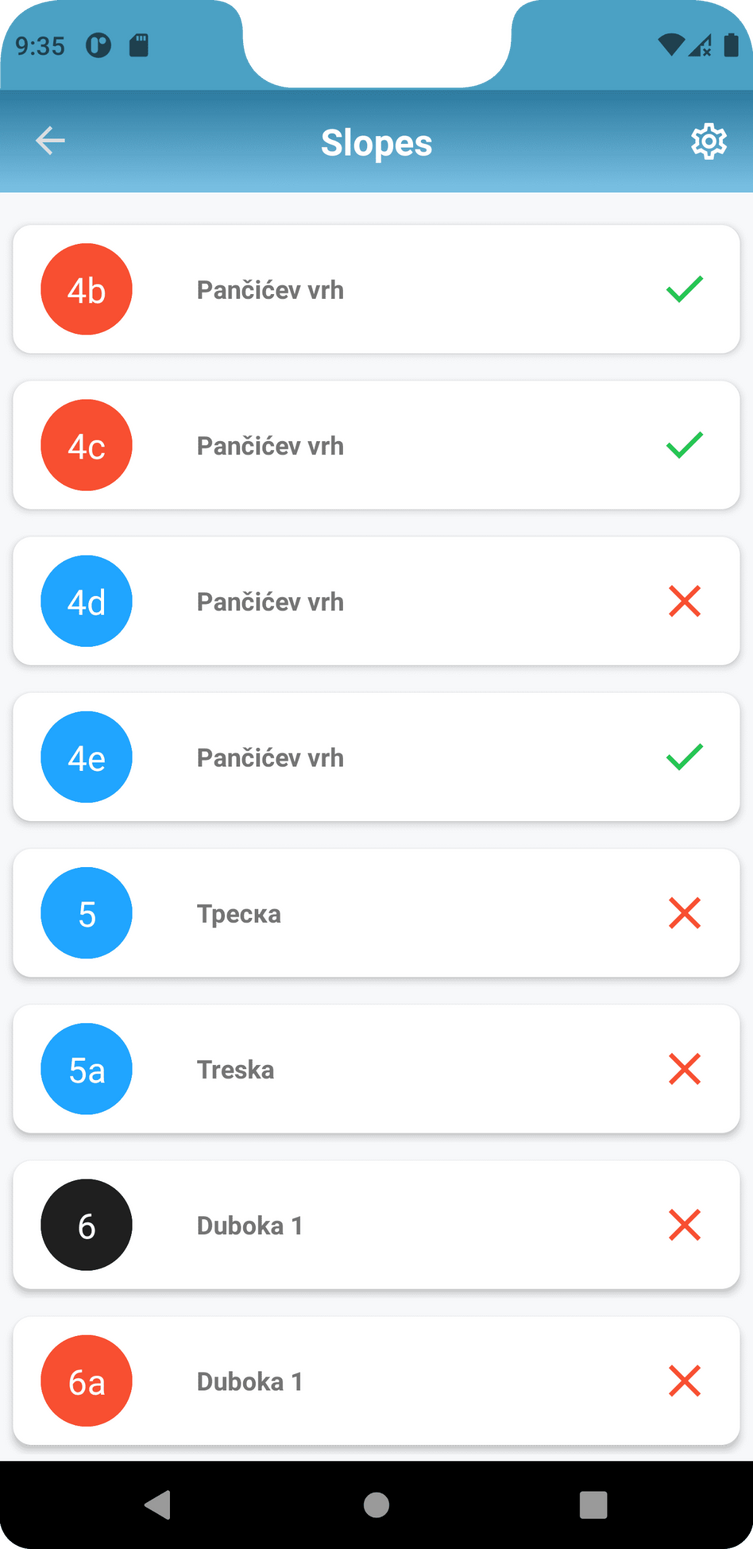Select Duboka 1 name on slope 6a
The width and height of the screenshot is (753, 1549).
tap(249, 1381)
